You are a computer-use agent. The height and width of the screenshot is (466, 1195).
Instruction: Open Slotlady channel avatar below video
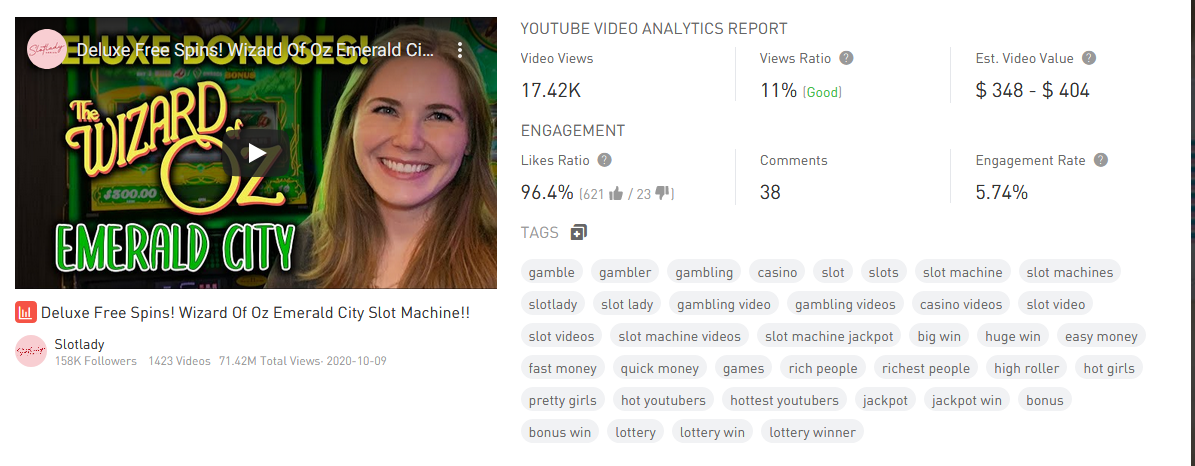click(x=31, y=351)
